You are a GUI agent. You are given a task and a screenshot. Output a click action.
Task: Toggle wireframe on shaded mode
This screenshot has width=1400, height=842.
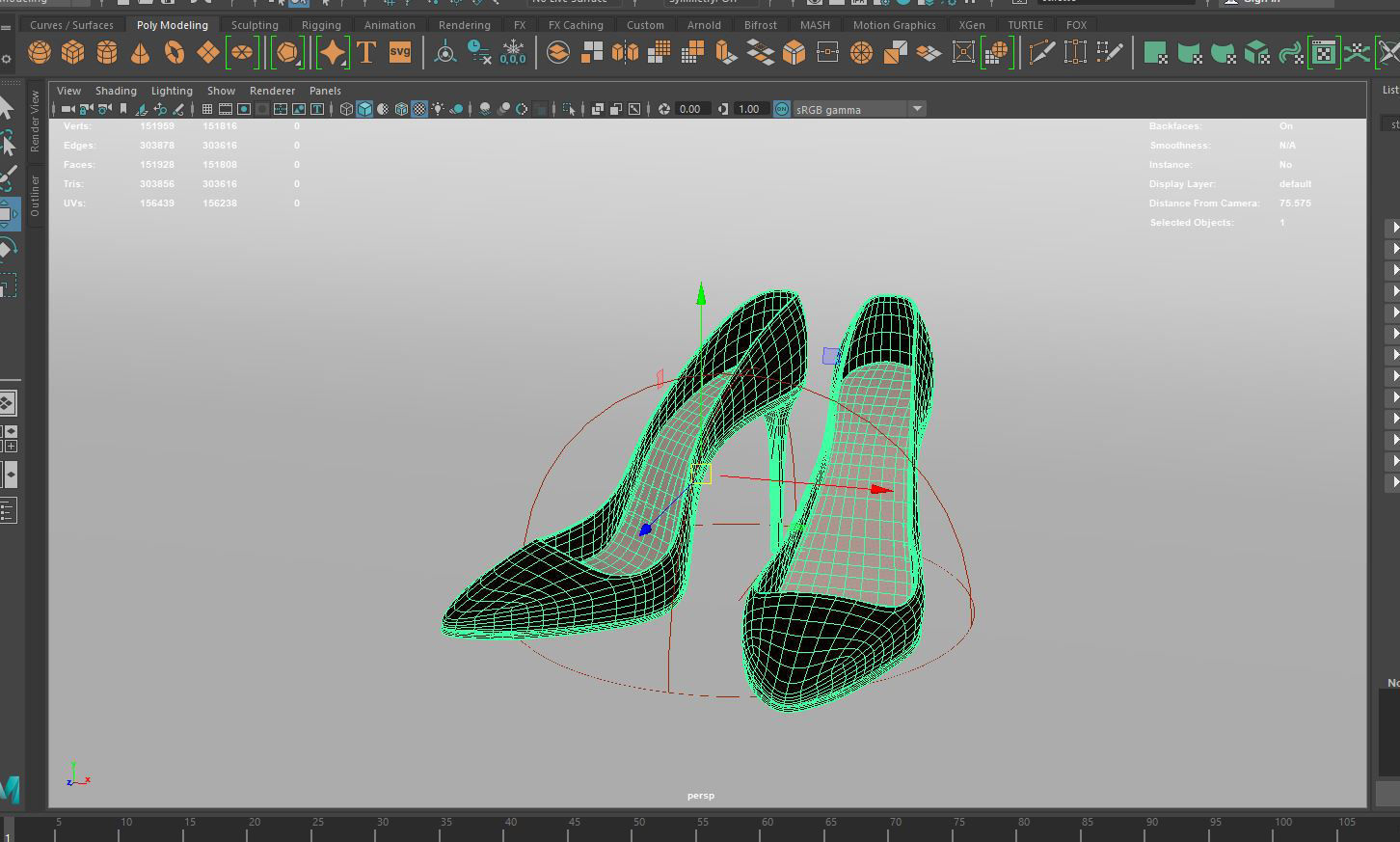pyautogui.click(x=401, y=109)
